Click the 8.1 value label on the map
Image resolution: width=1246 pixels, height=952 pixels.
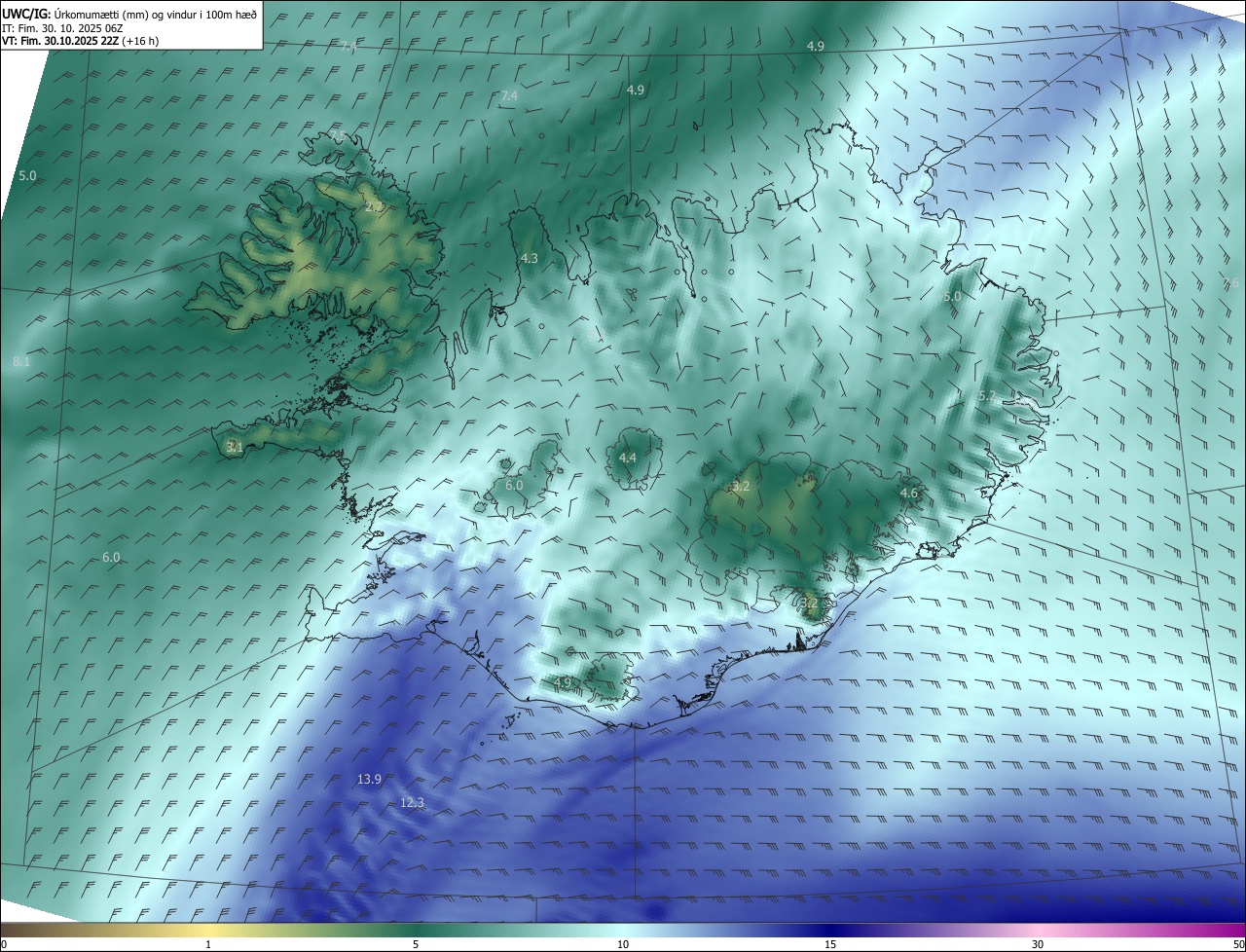(21, 362)
